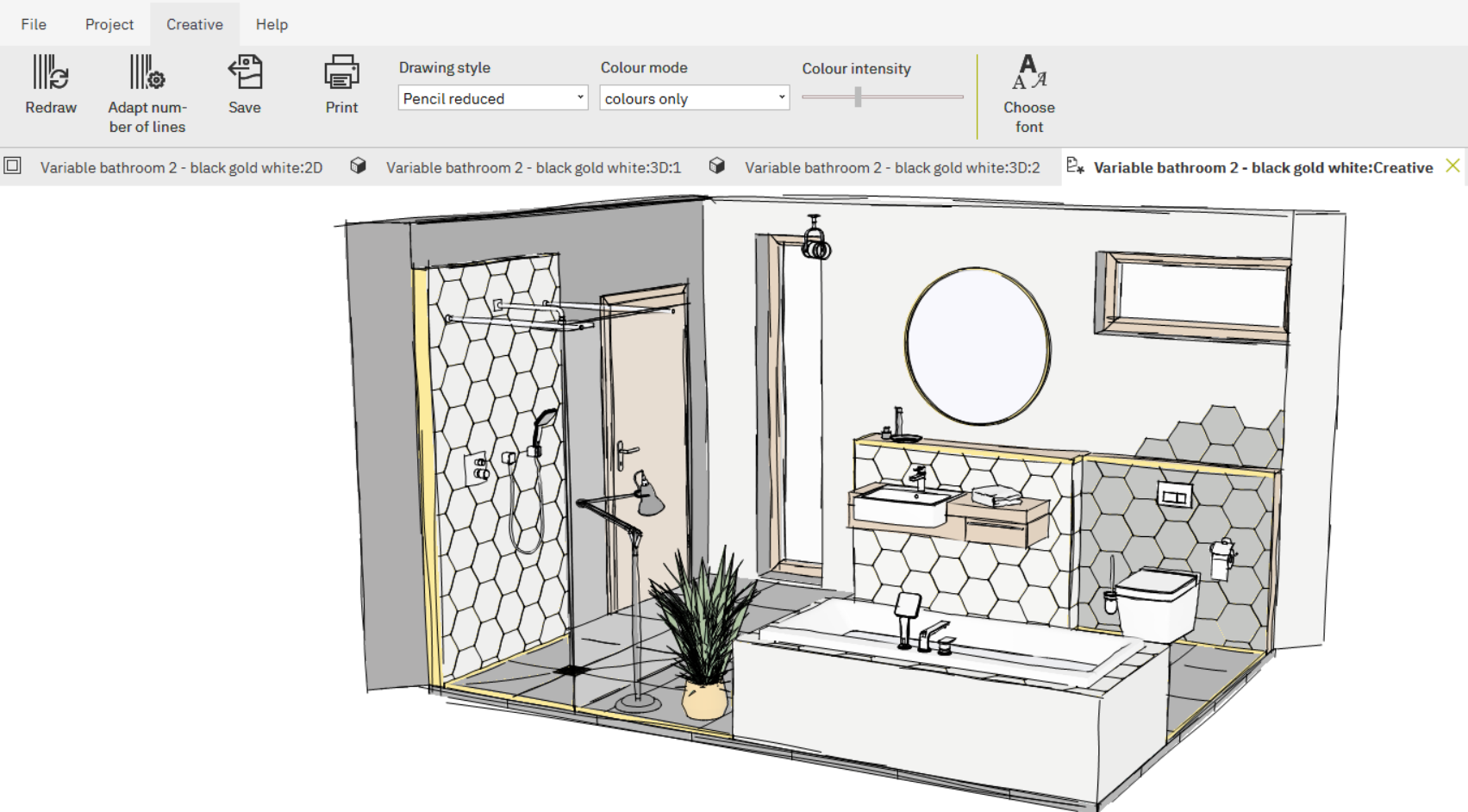The image size is (1468, 812).
Task: Open the Colour mode dropdown
Action: [695, 97]
